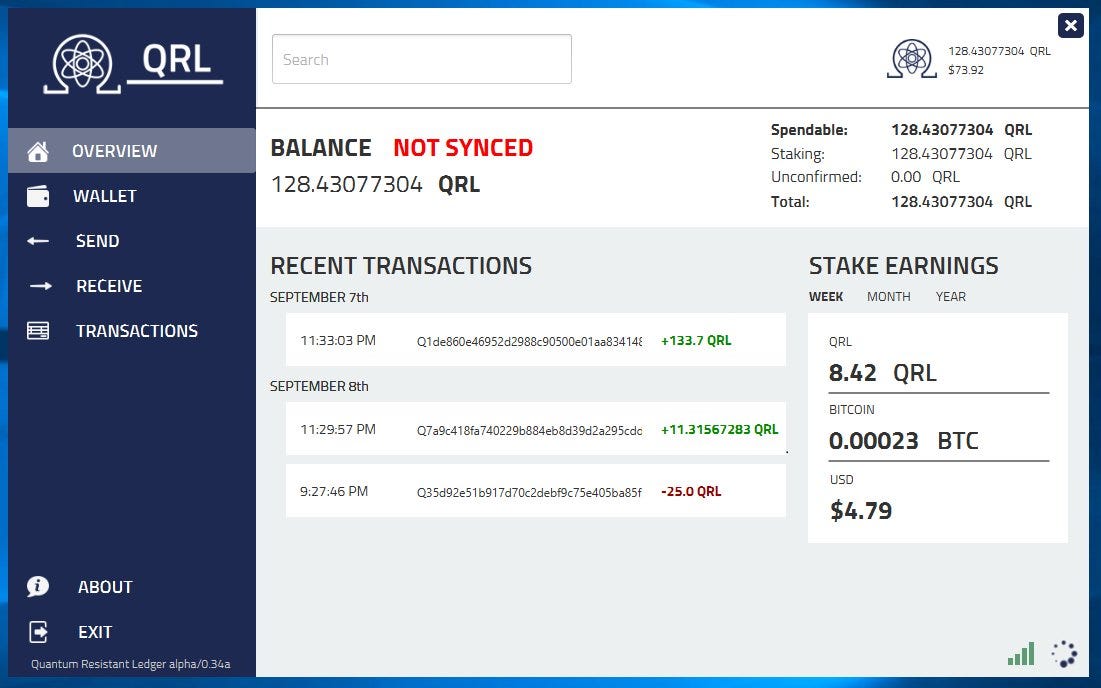Close the wallet with the X button
This screenshot has height=688, width=1101.
[x=1071, y=26]
